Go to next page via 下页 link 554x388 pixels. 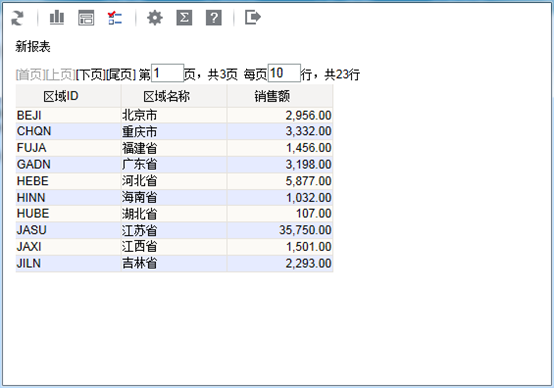tap(90, 75)
